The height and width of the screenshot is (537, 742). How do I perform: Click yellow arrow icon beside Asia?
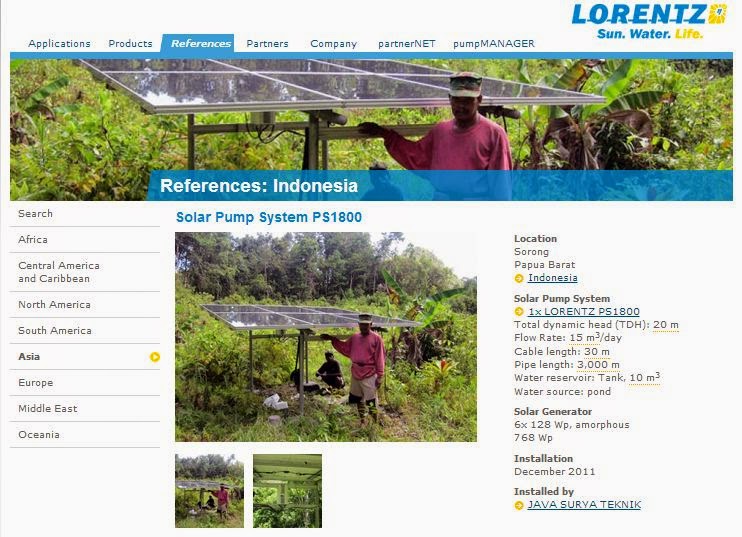[x=155, y=357]
